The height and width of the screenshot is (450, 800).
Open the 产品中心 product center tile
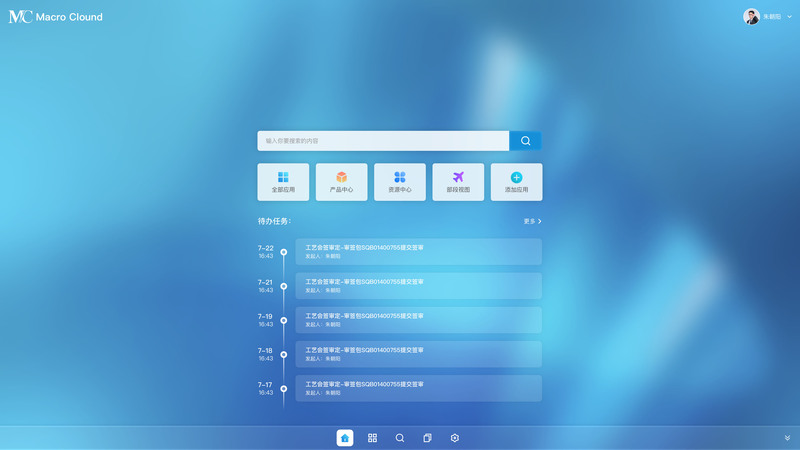[x=341, y=182]
